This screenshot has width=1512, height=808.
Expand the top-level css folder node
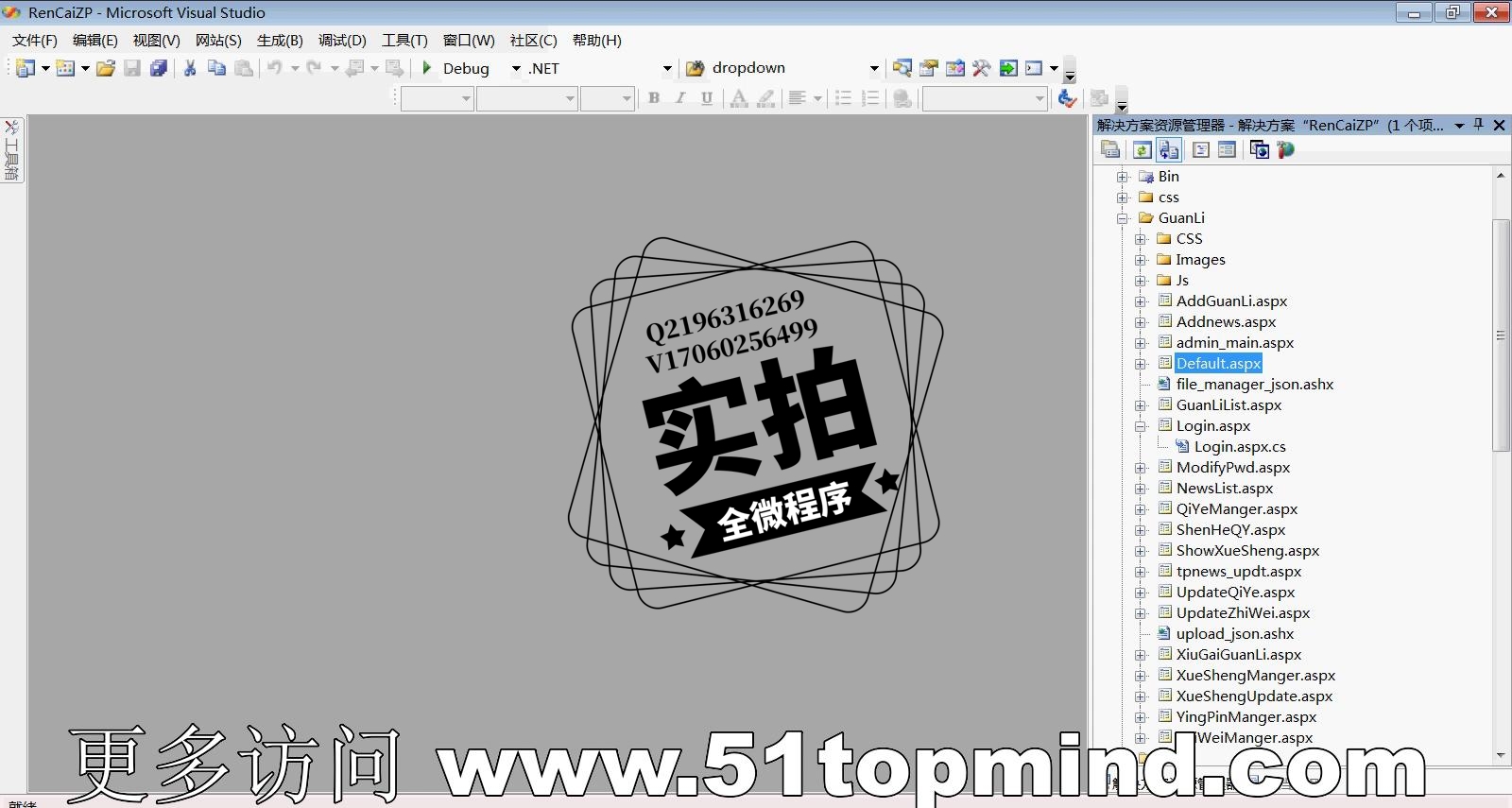pyautogui.click(x=1123, y=198)
